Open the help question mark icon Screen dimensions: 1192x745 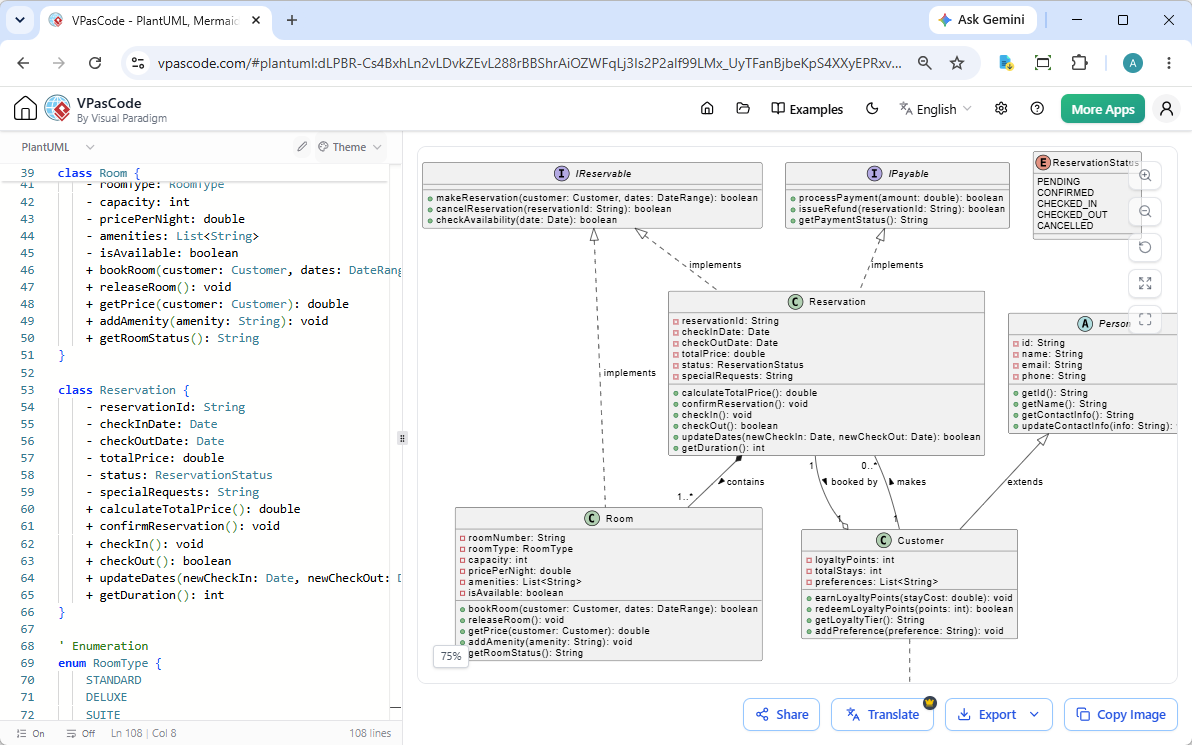tap(1037, 109)
